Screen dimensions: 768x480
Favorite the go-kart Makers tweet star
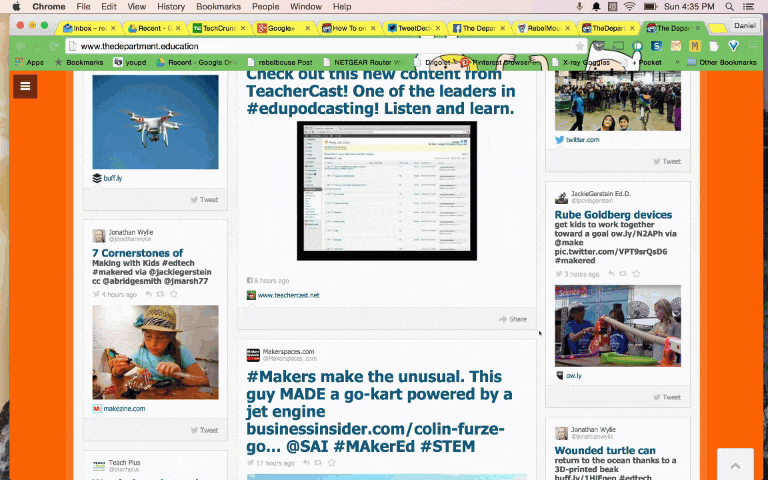332,462
